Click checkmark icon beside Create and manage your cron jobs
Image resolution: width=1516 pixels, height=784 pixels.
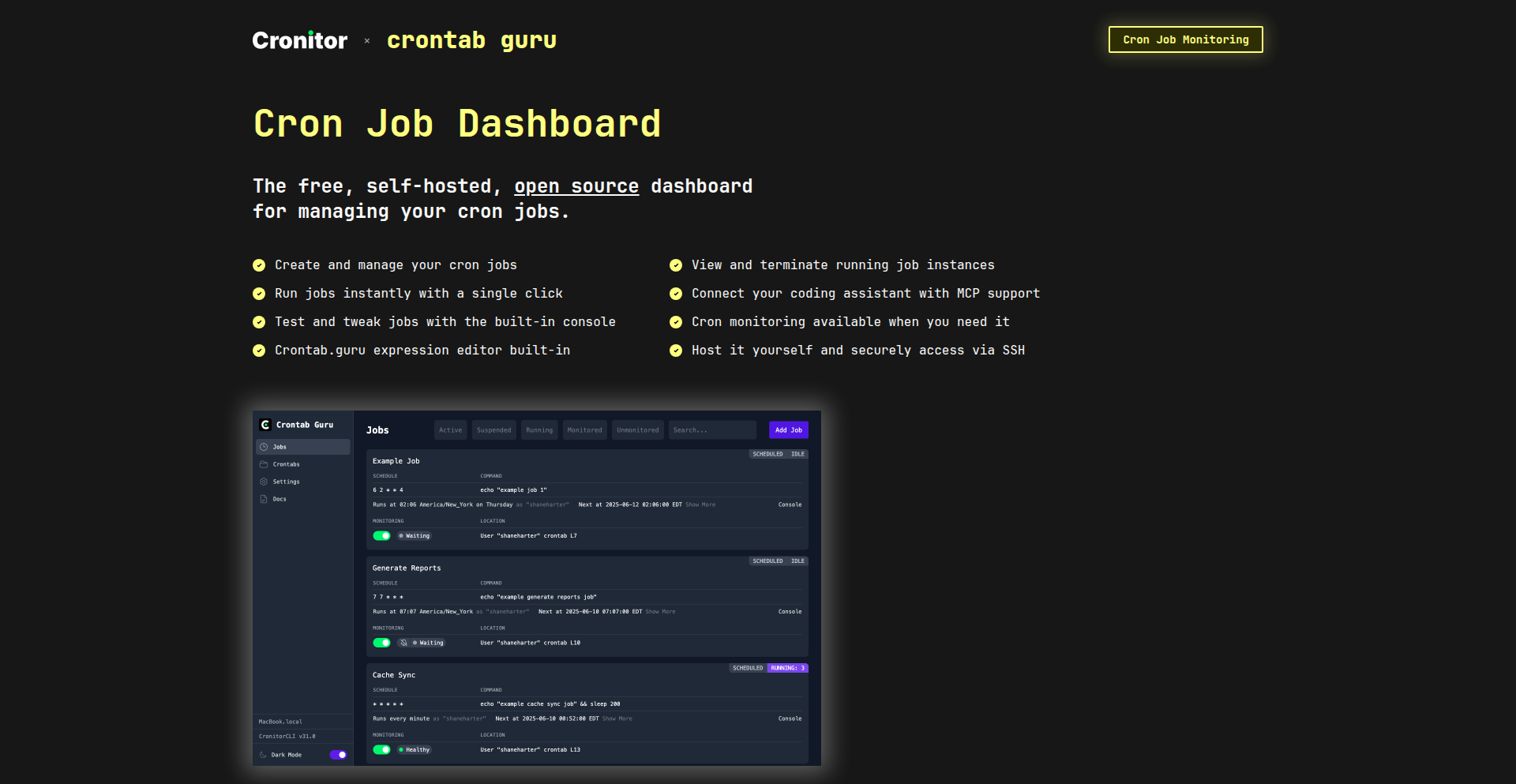[259, 265]
